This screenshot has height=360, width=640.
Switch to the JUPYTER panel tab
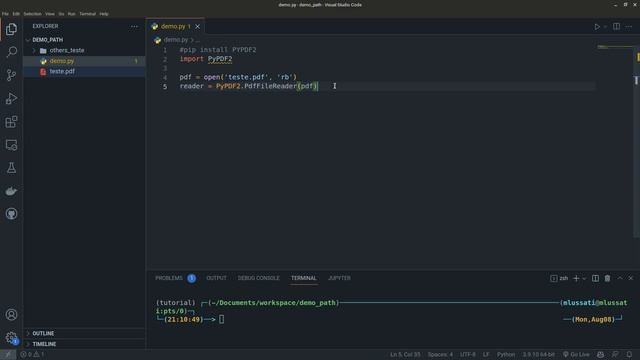pos(339,278)
